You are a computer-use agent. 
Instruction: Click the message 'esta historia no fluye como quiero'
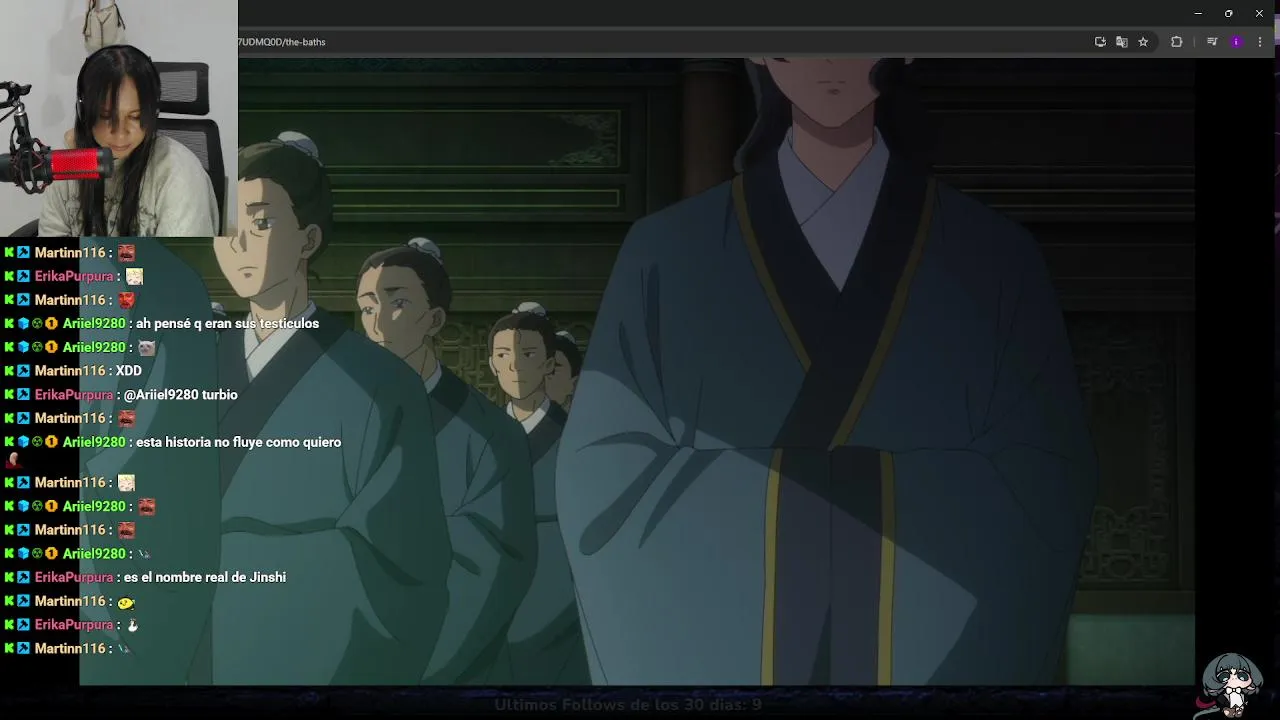pyautogui.click(x=238, y=442)
